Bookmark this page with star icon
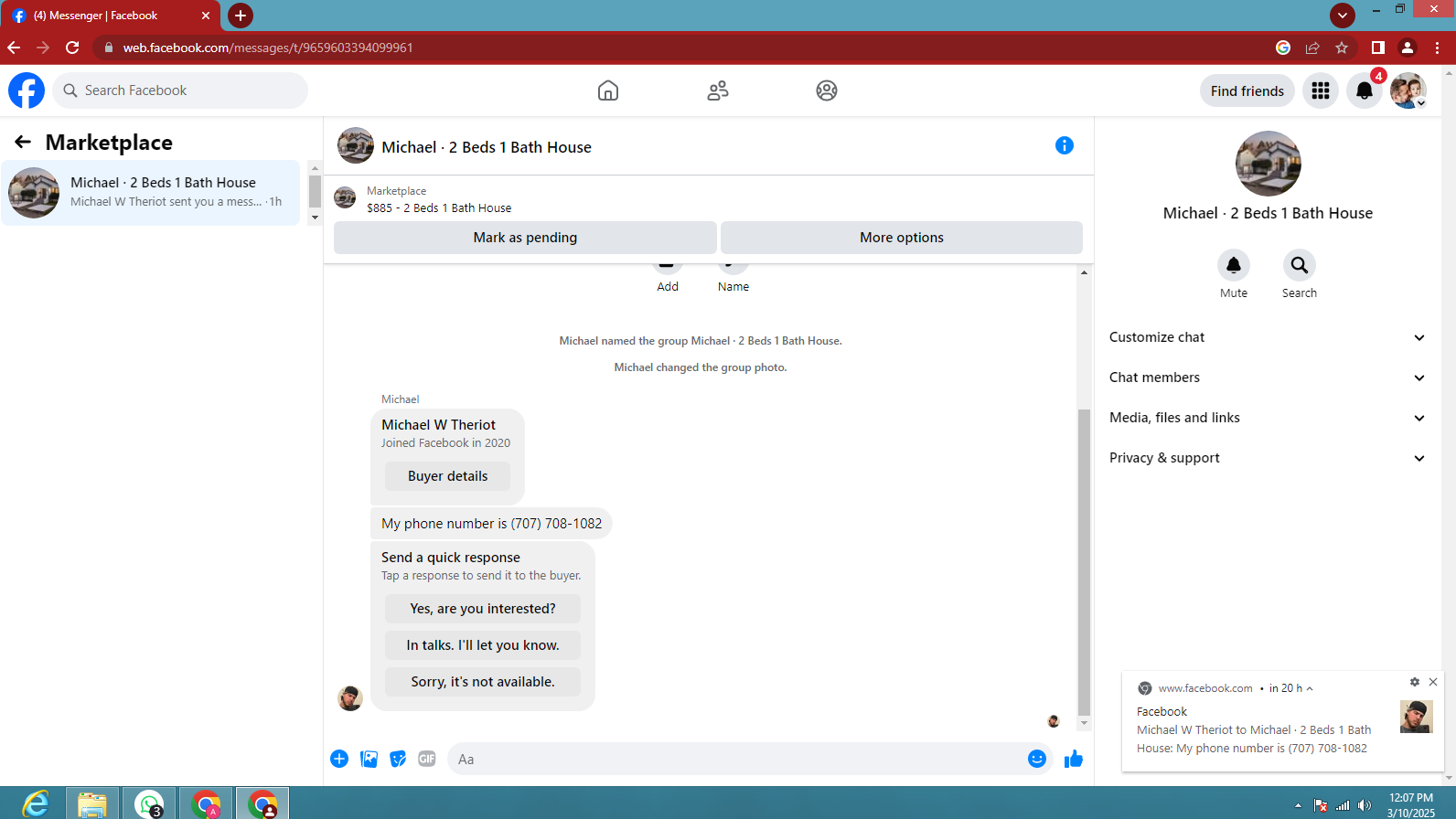Image resolution: width=1456 pixels, height=819 pixels. click(1342, 48)
